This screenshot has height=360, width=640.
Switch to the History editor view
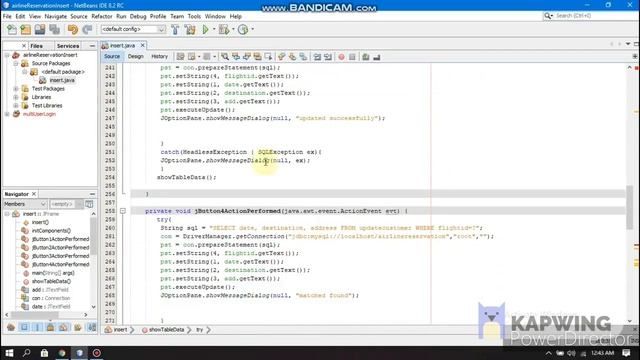(x=160, y=56)
